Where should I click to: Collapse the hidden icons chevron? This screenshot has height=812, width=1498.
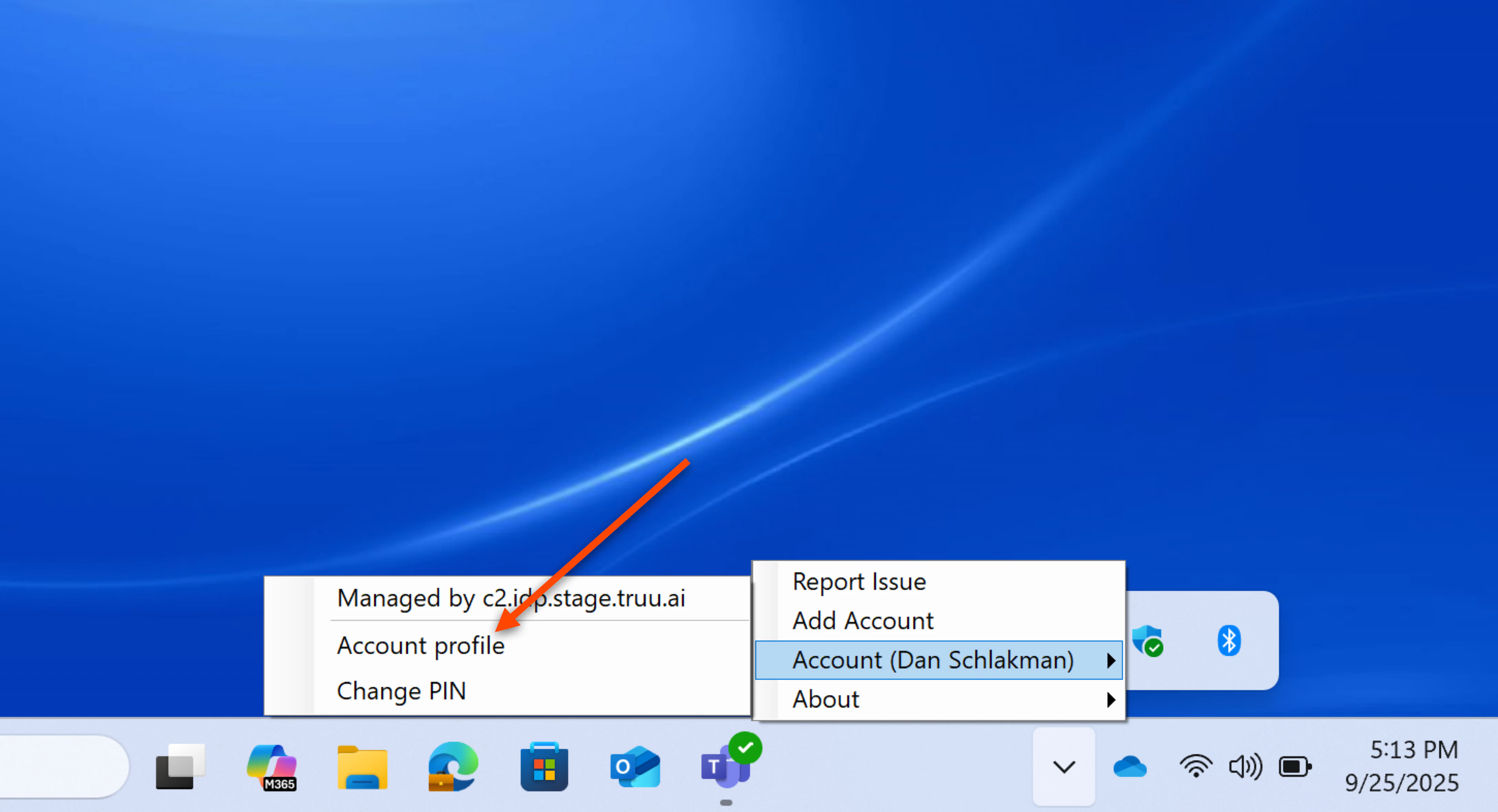tap(1064, 767)
